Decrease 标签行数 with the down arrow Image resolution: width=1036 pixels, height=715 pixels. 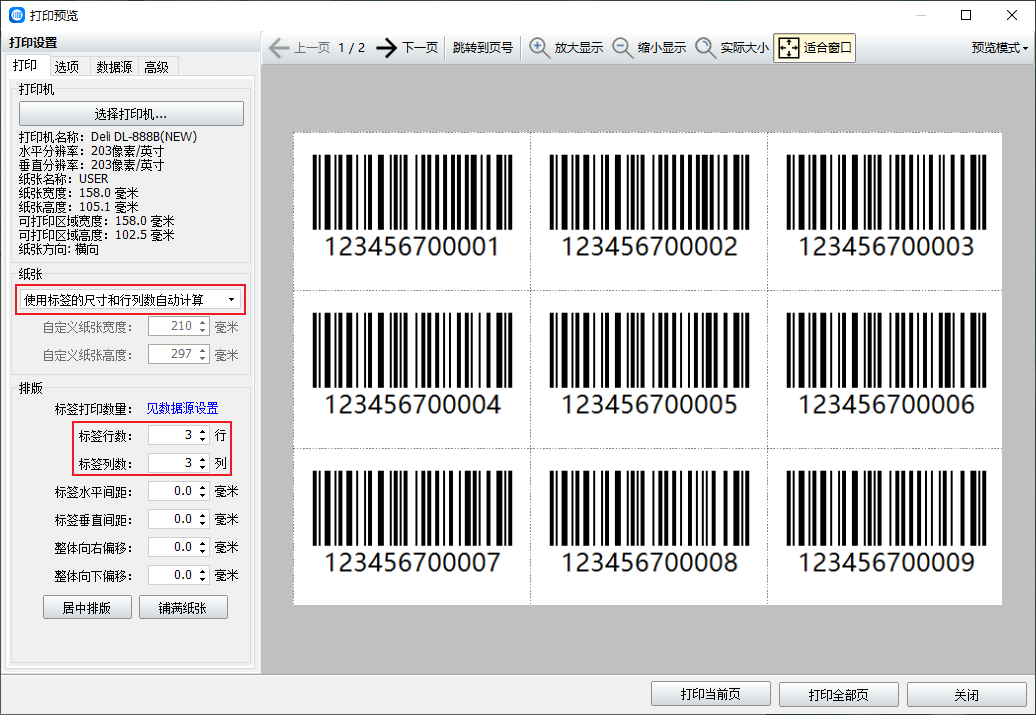click(202, 439)
